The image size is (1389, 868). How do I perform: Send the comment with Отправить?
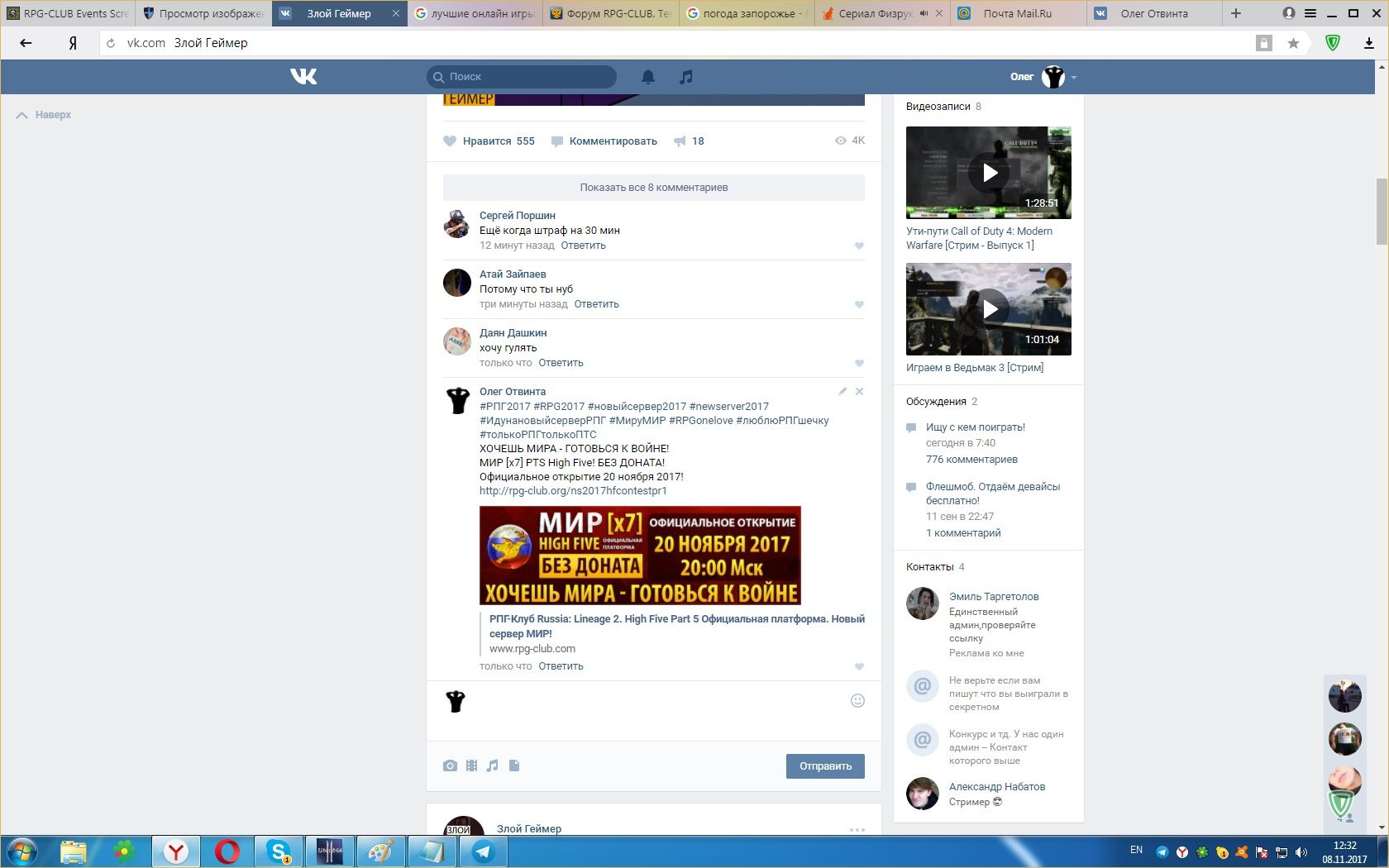[x=825, y=766]
